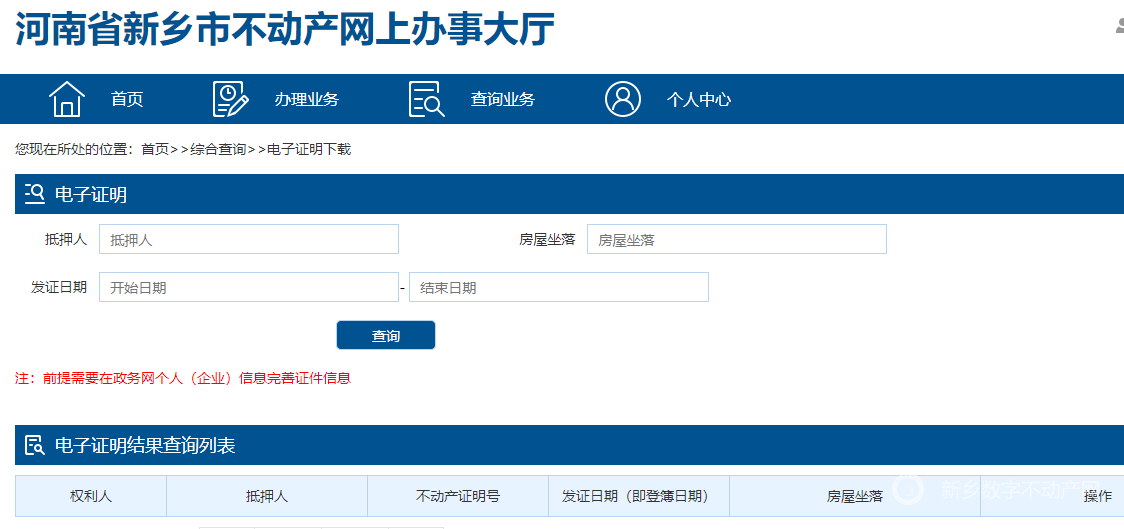Click 综合查询 in the breadcrumb trail
Viewport: 1124px width, 529px height.
218,150
